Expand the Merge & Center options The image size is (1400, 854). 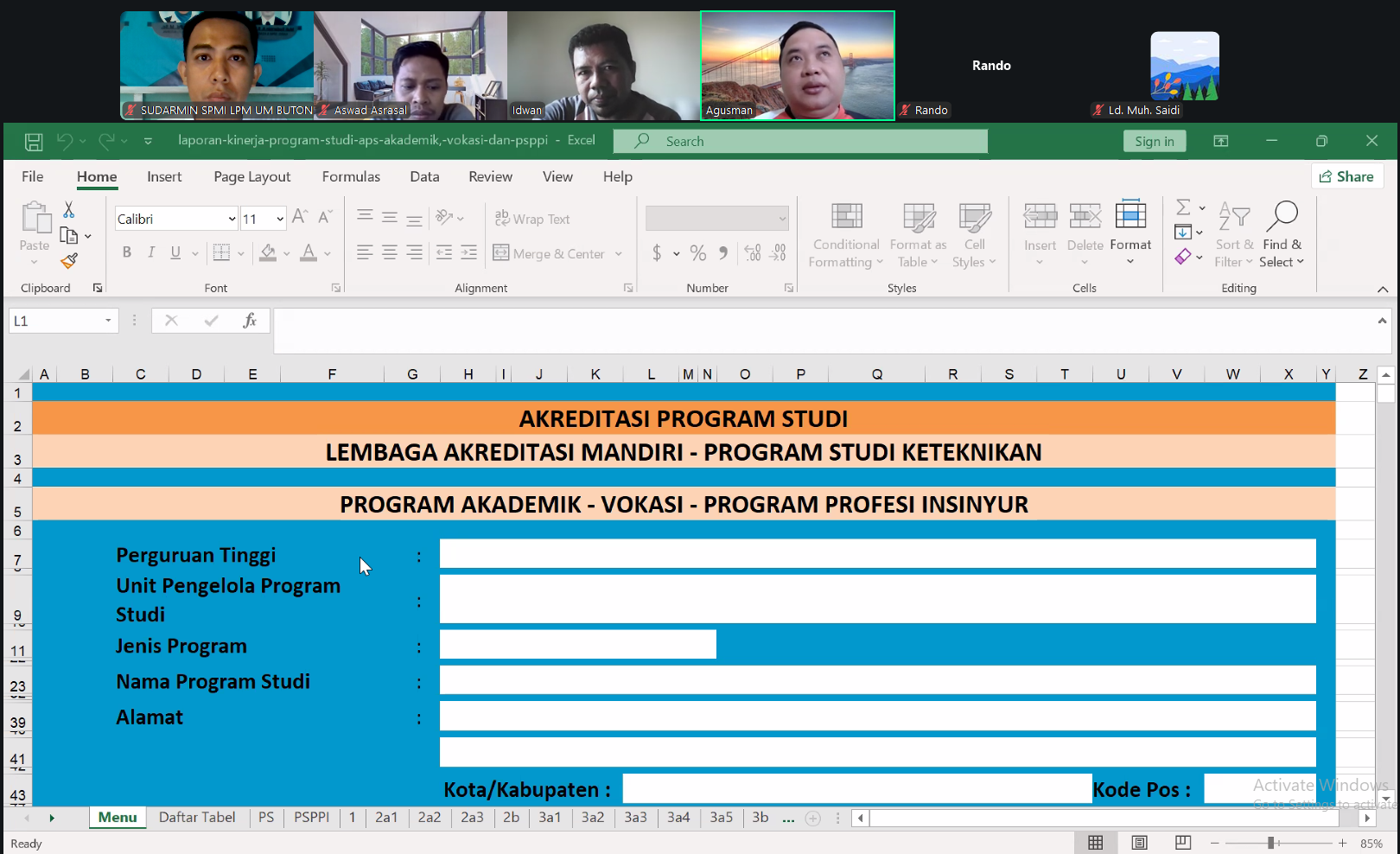tap(619, 252)
